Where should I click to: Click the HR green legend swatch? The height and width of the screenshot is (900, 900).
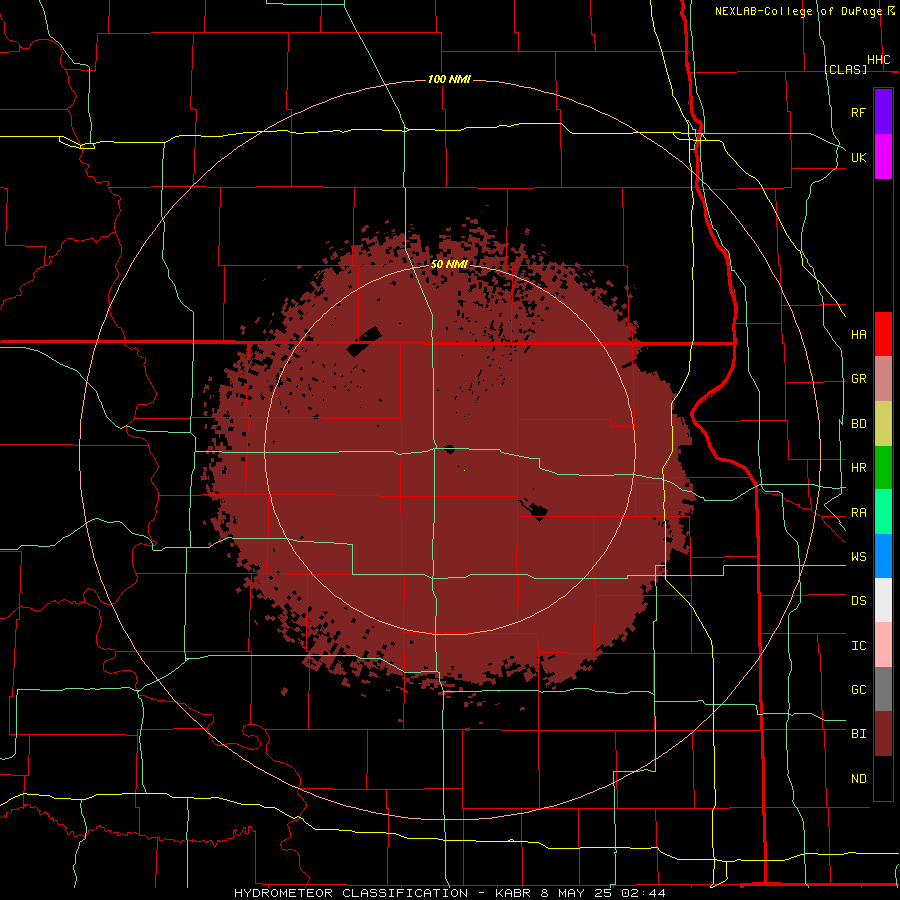click(883, 468)
